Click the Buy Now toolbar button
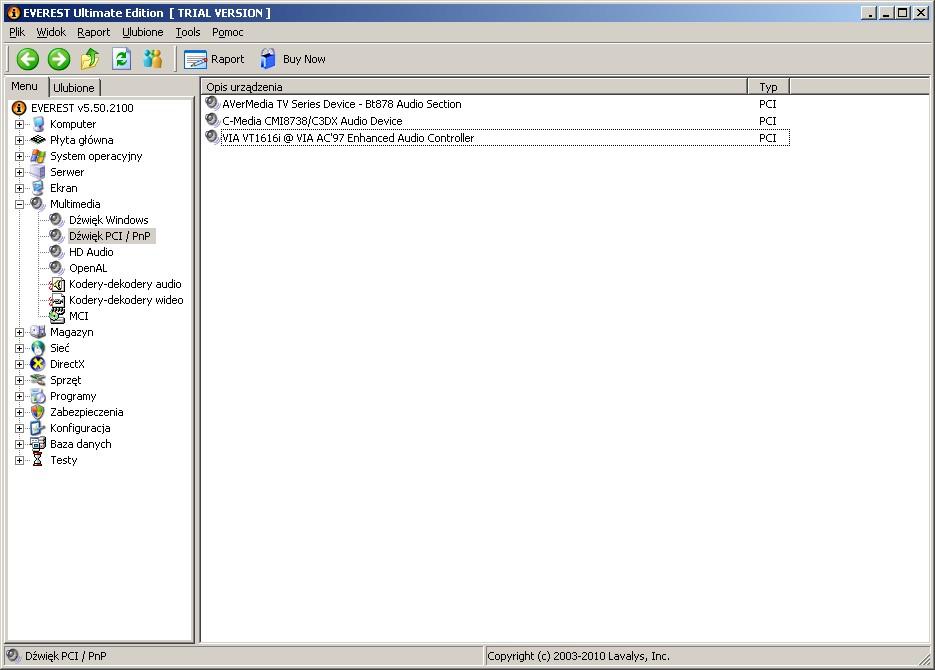This screenshot has width=935, height=670. pos(293,59)
